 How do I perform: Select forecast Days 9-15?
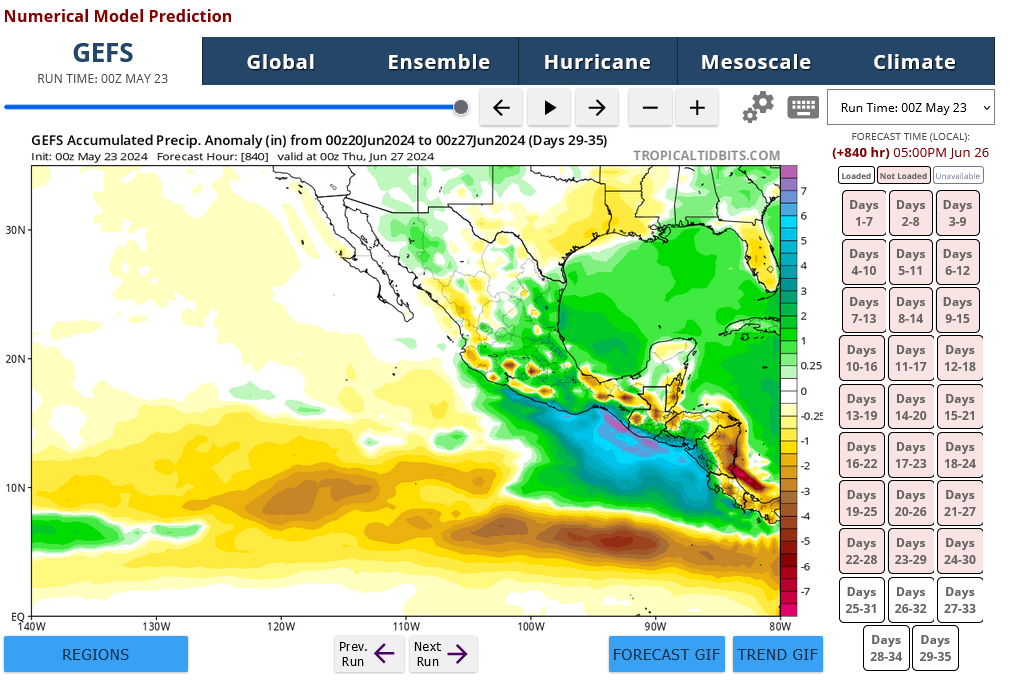click(958, 310)
